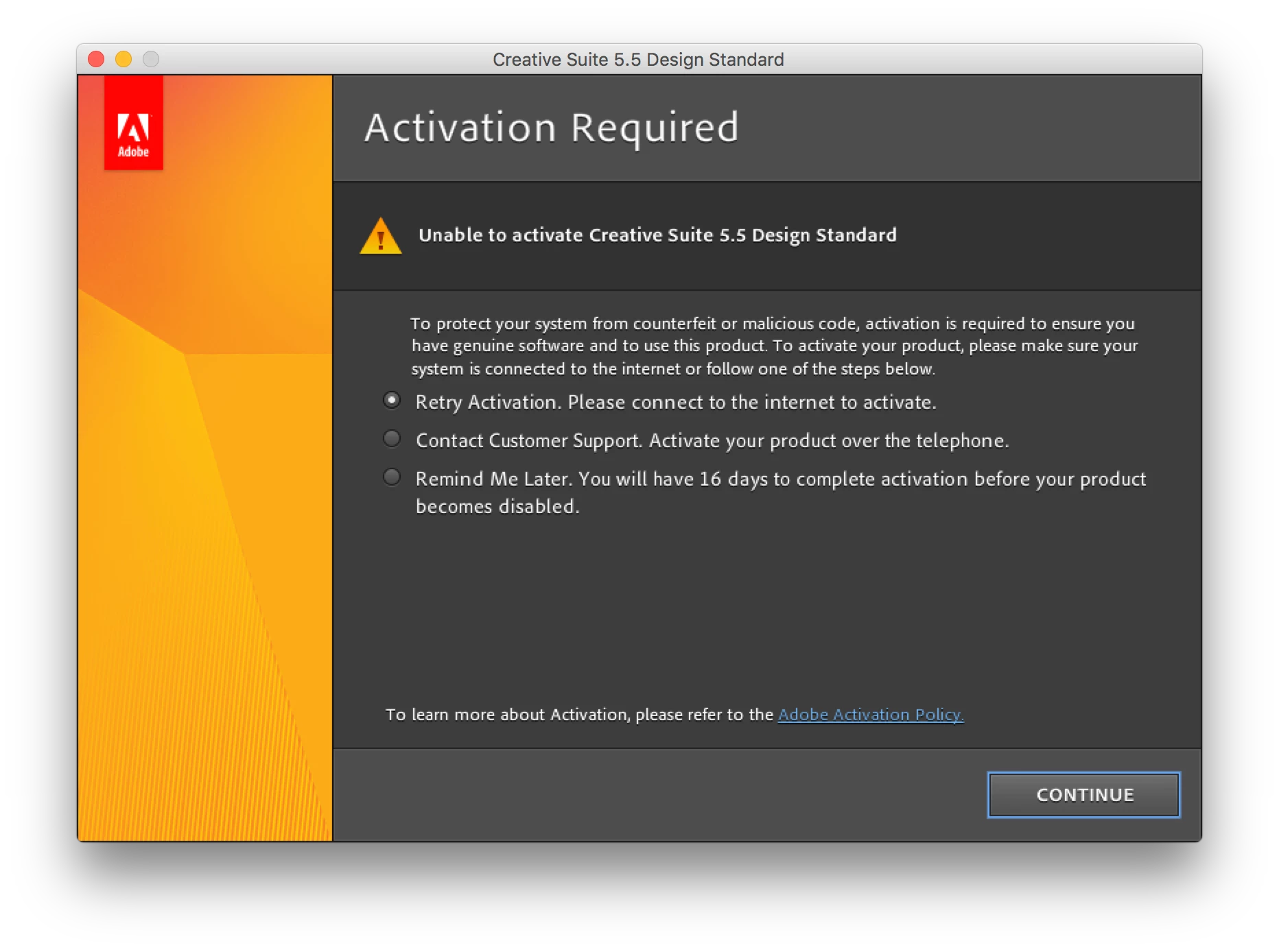Close the Creative Suite window

point(96,59)
